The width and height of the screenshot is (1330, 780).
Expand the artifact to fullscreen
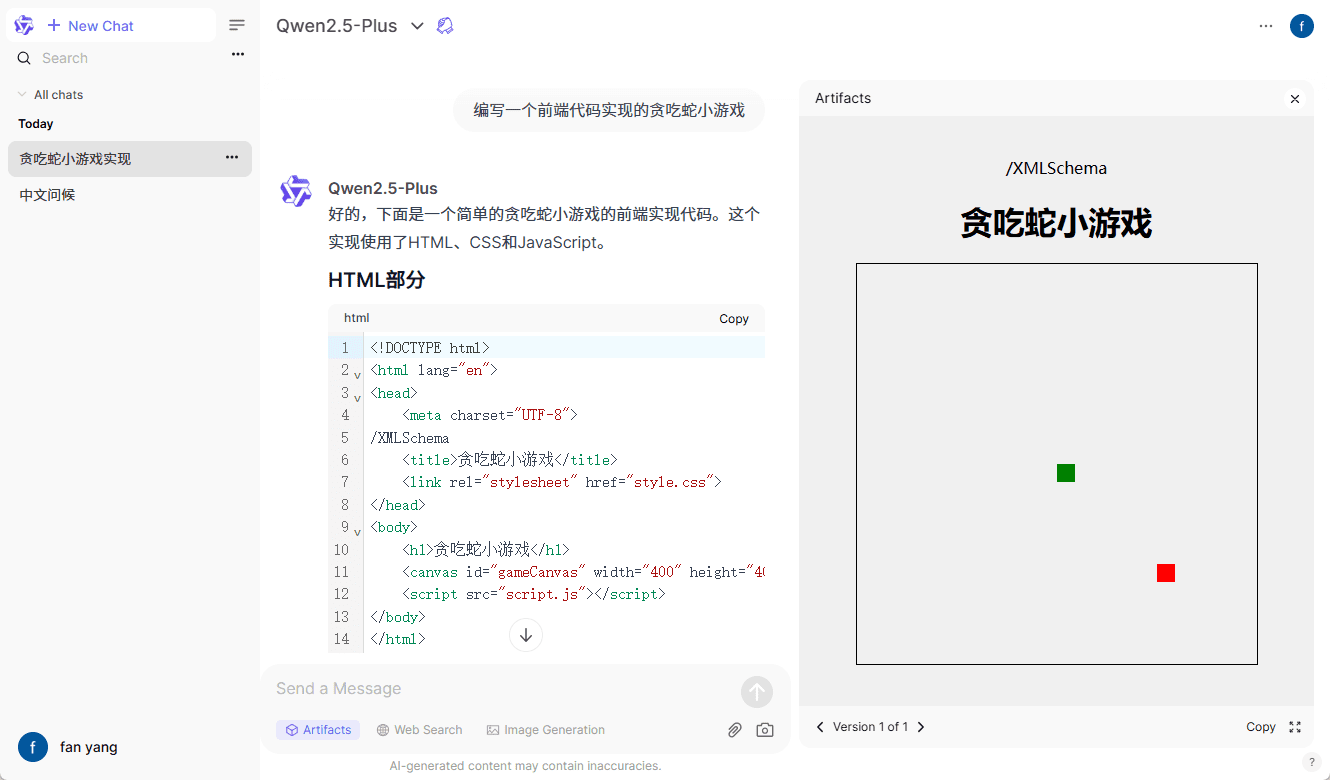point(1295,727)
